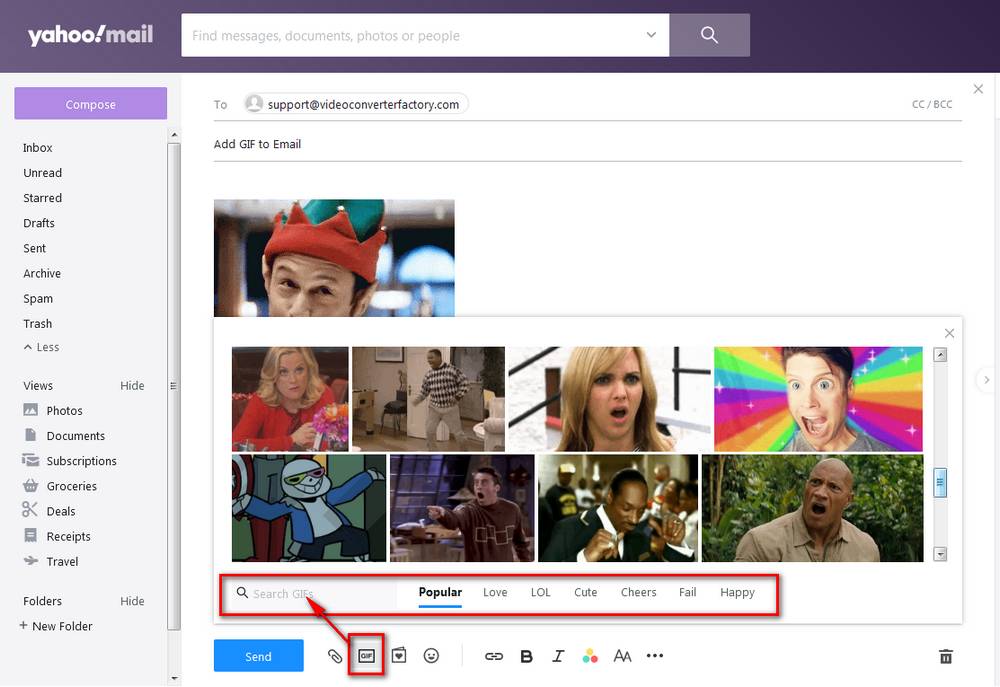
Task: Open the emoji smiley picker
Action: 431,656
